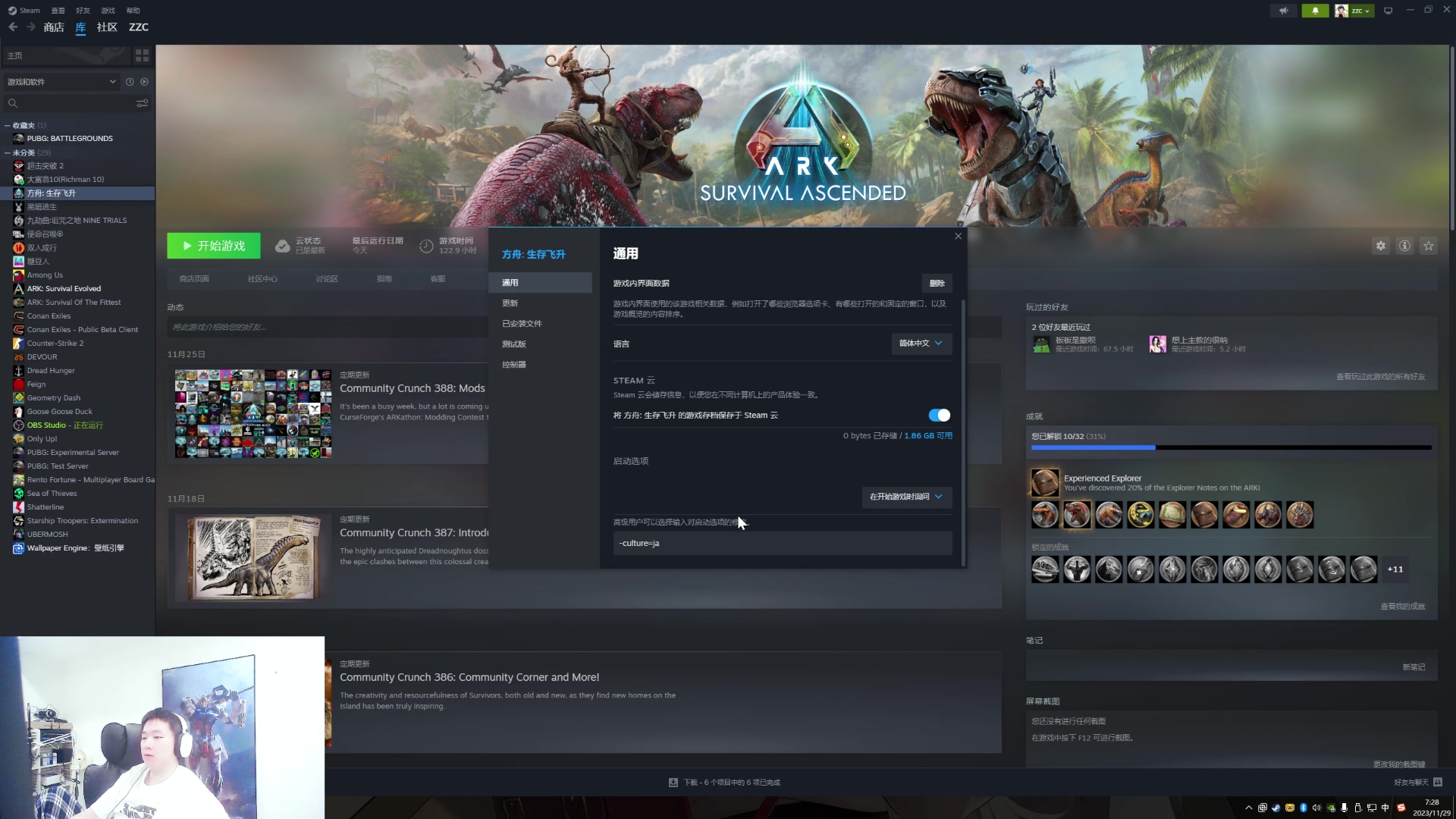Screen dimensions: 1456x819
Task: Click the green 开始游戏 button
Action: pos(214,246)
